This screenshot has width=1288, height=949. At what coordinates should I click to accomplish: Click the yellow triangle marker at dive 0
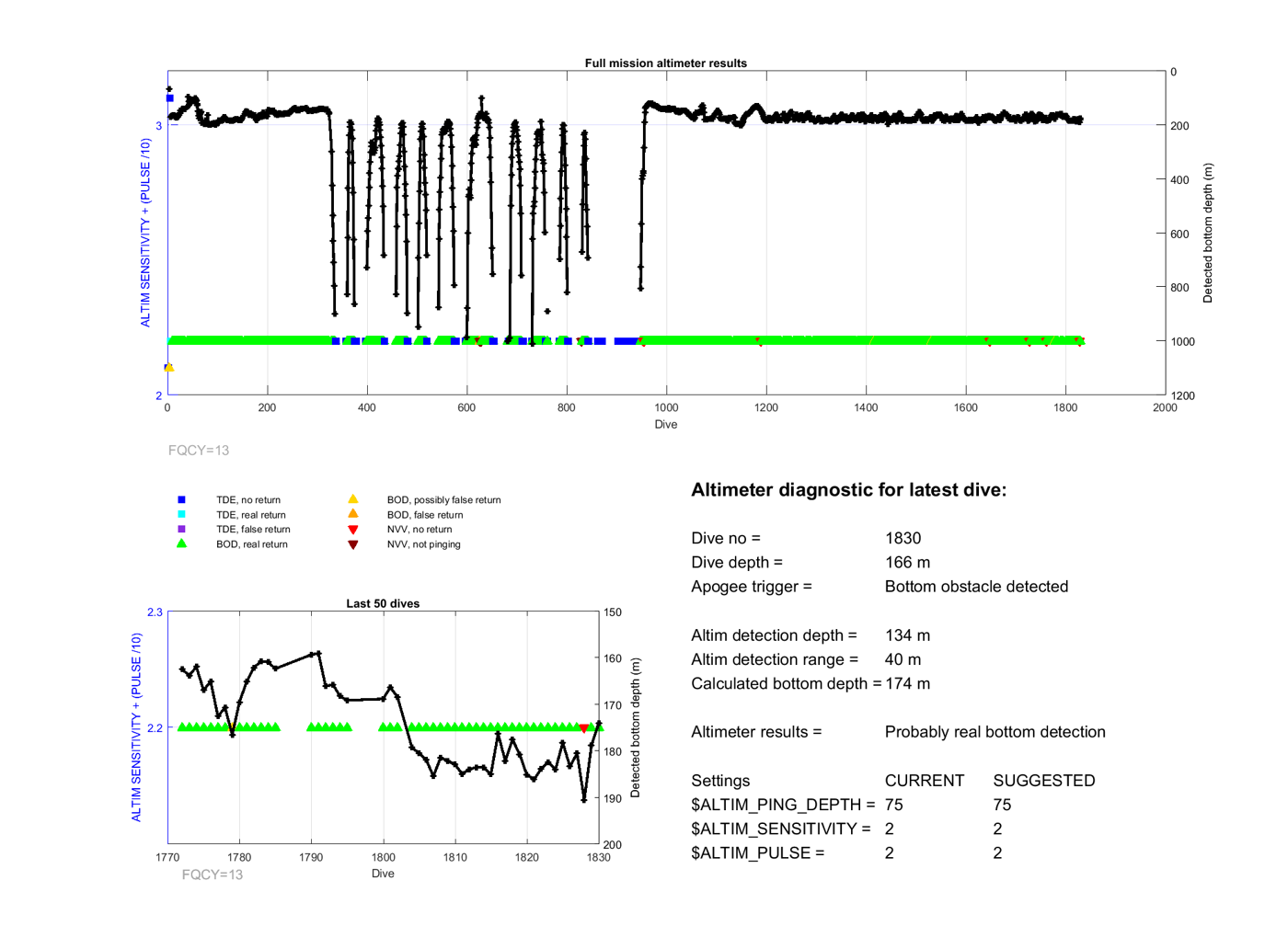[x=169, y=367]
